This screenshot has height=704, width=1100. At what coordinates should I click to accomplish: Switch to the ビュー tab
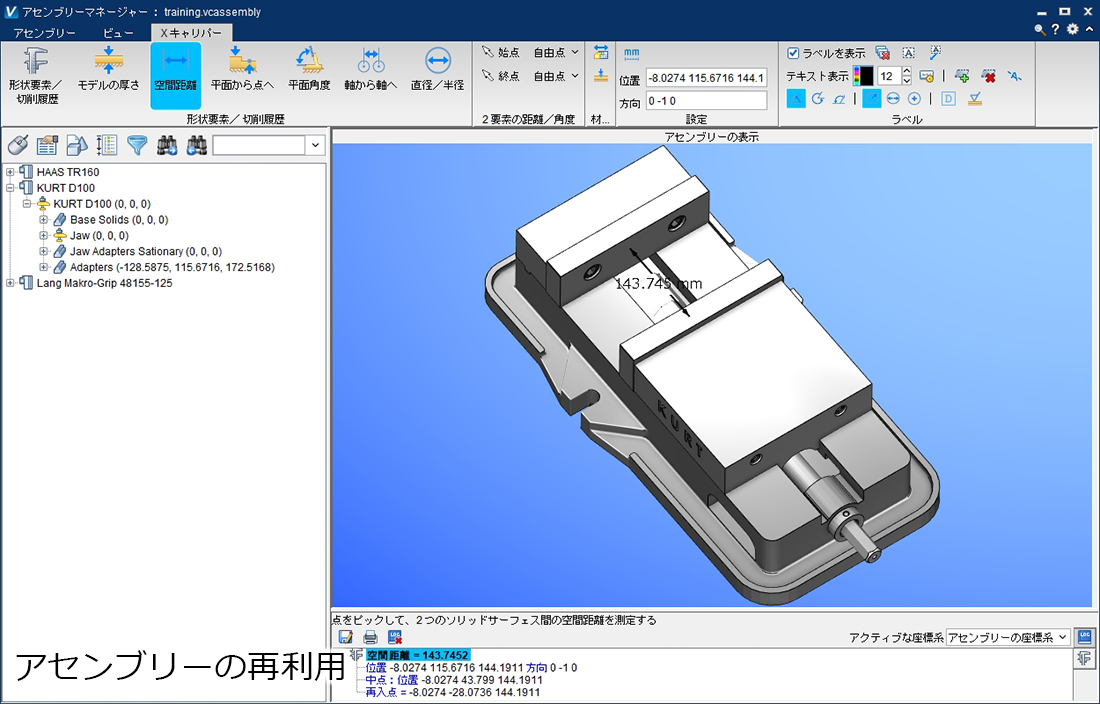(x=118, y=33)
